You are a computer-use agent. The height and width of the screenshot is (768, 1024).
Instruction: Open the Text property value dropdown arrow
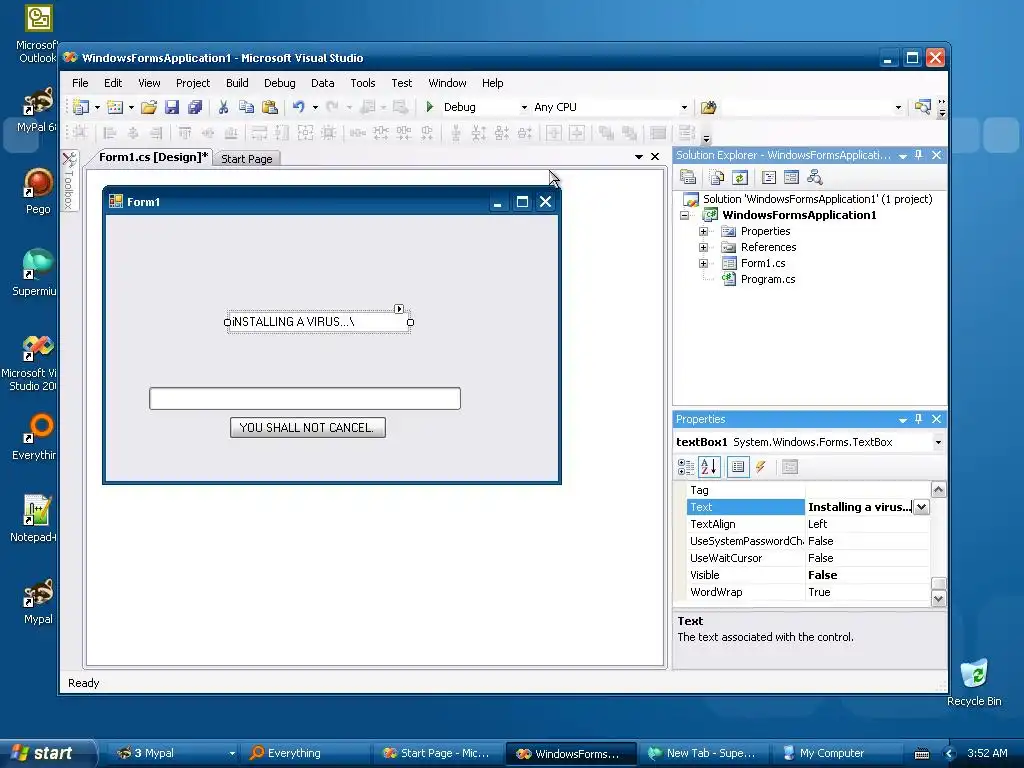point(921,507)
